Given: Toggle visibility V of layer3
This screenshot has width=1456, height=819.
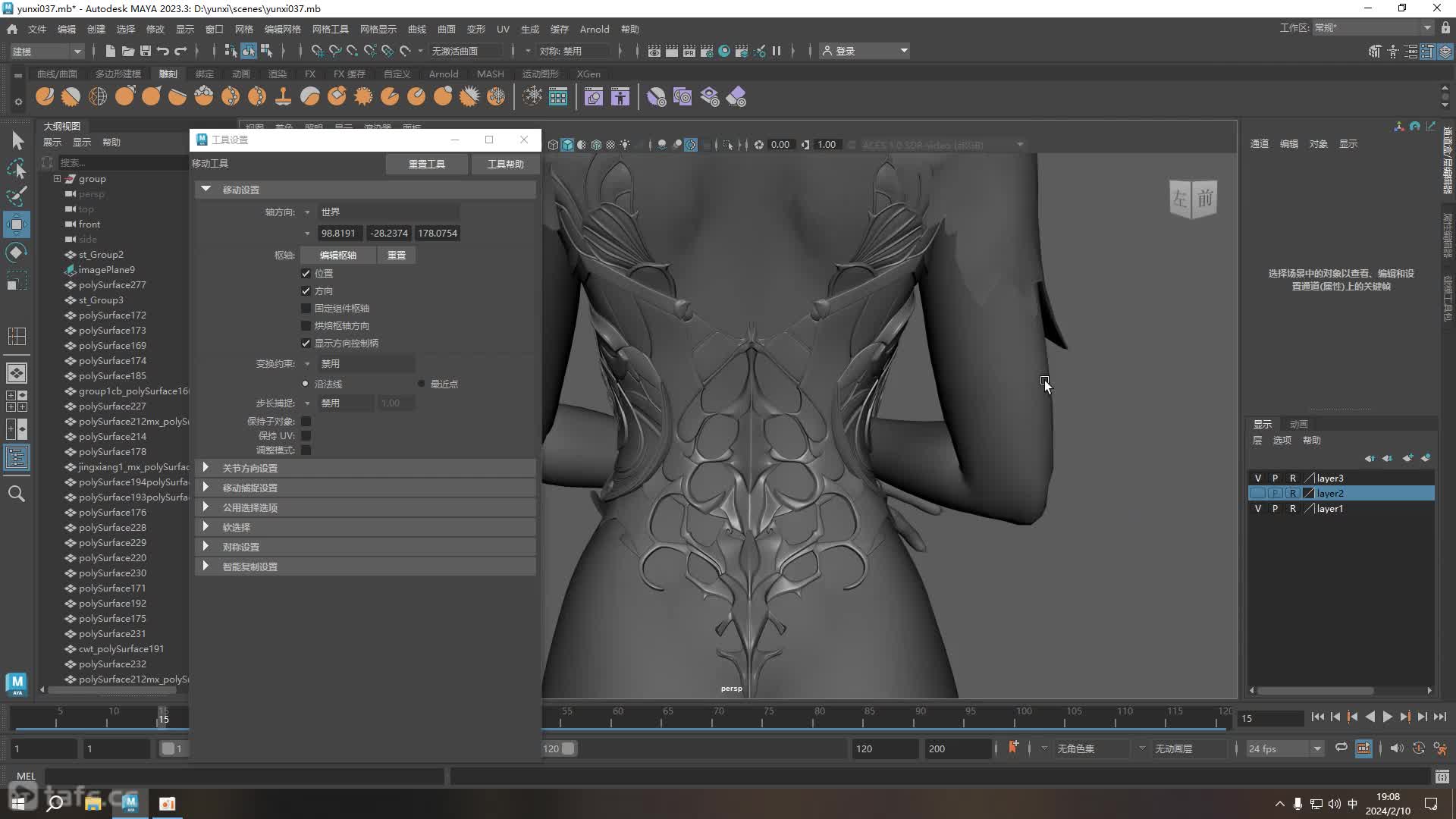Looking at the screenshot, I should (1258, 479).
